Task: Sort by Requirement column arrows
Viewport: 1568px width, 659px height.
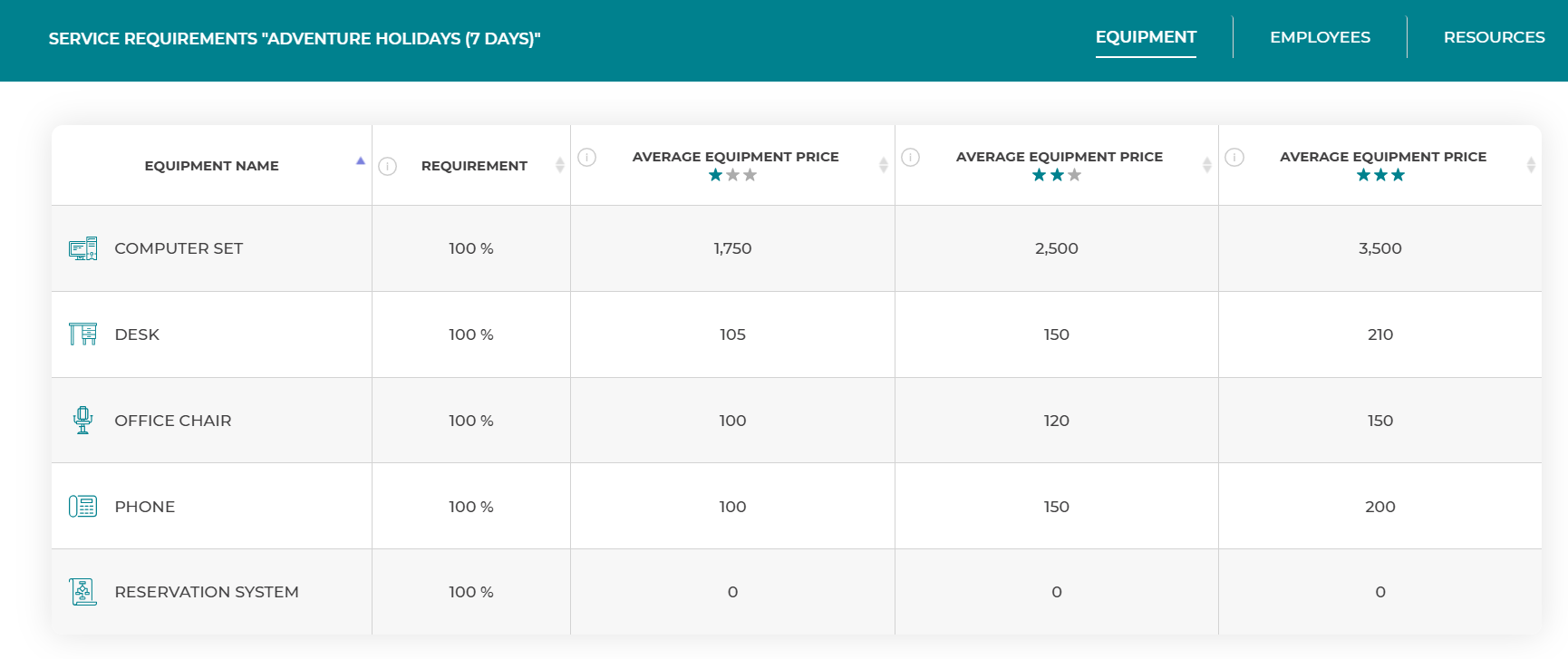Action: pos(559,165)
